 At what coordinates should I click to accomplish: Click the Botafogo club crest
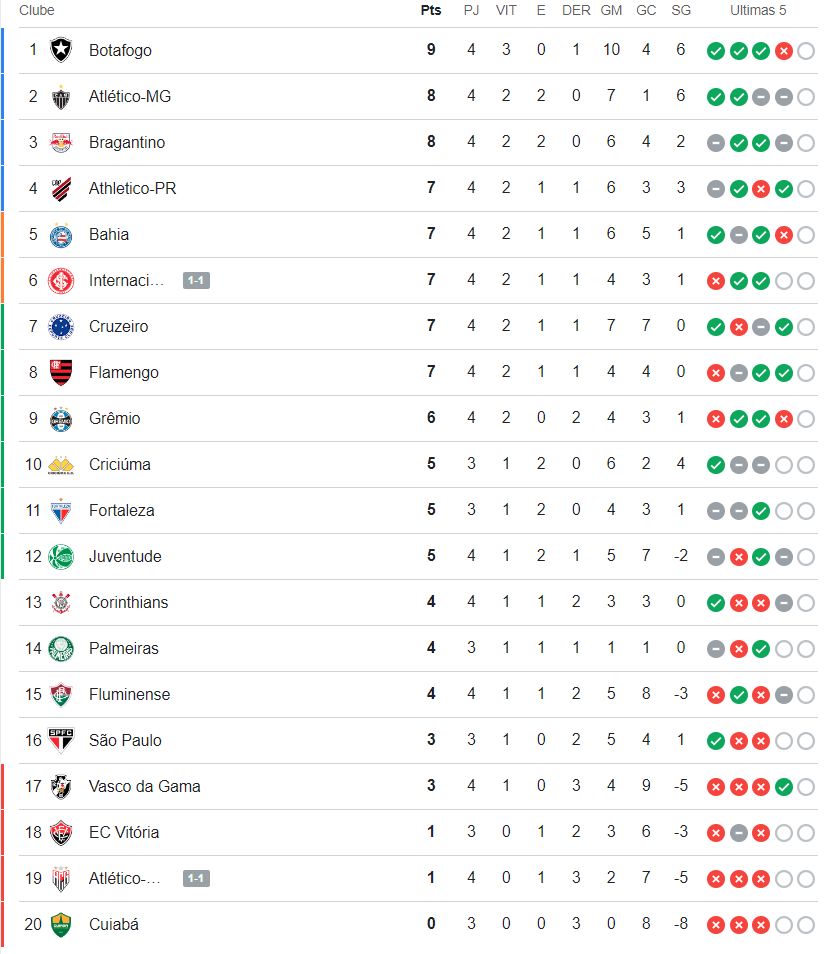tap(62, 50)
